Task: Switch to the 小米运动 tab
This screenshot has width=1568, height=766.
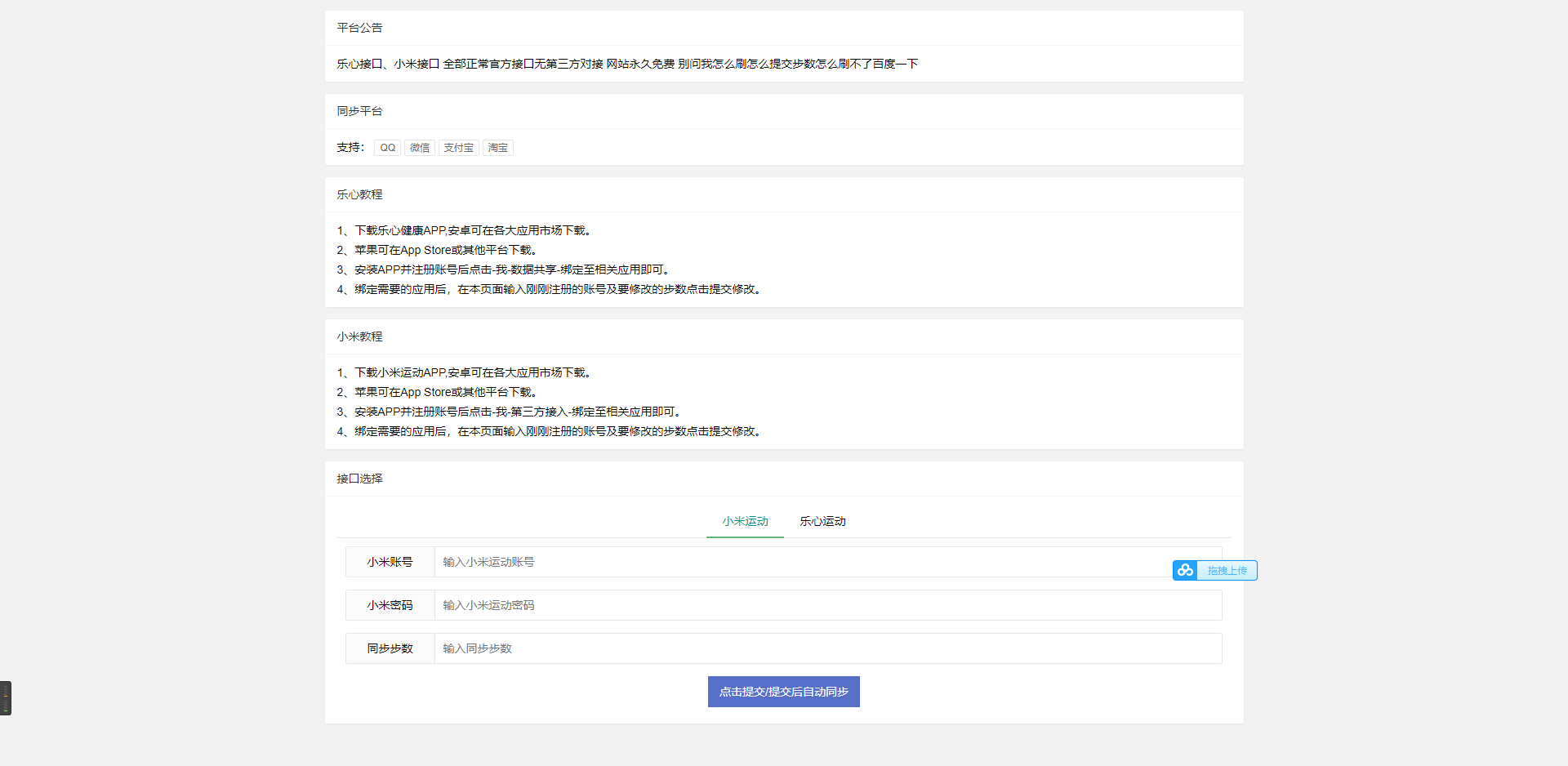Action: 745,521
